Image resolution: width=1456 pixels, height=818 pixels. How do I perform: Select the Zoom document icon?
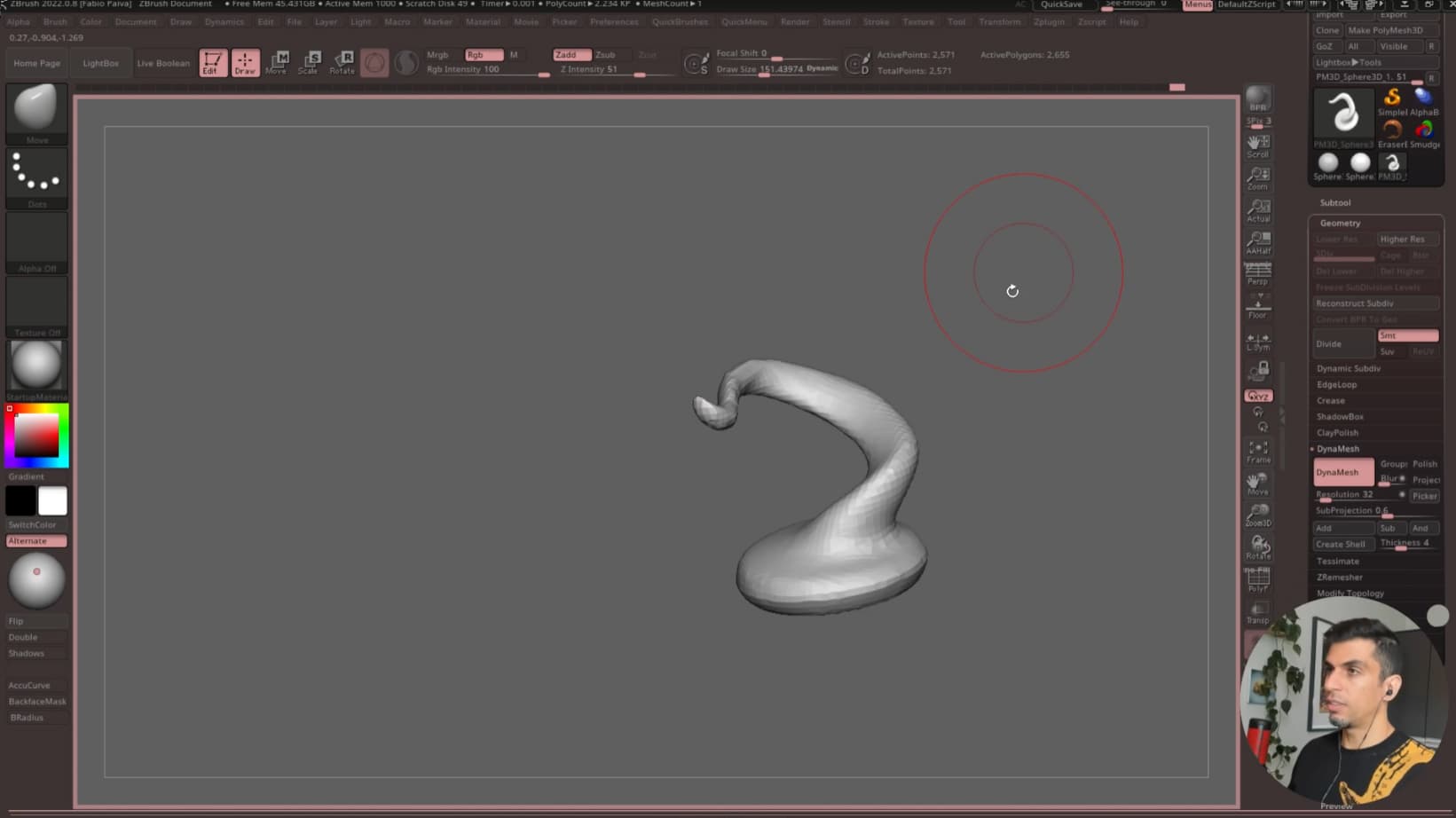point(1258,178)
